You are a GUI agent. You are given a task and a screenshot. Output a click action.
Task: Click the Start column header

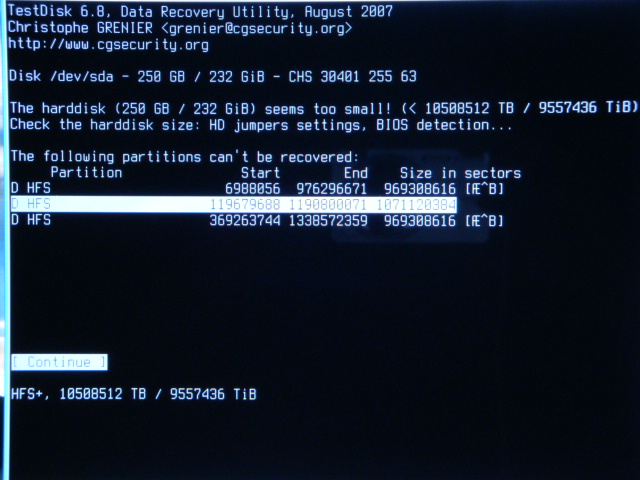pos(260,173)
